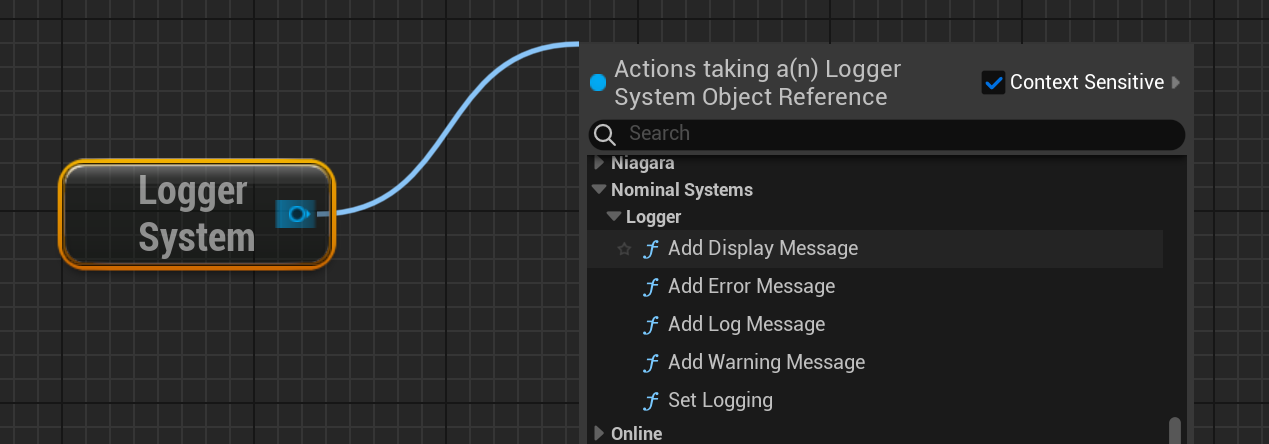Click the blue object pin icon in the actions header

pos(598,83)
